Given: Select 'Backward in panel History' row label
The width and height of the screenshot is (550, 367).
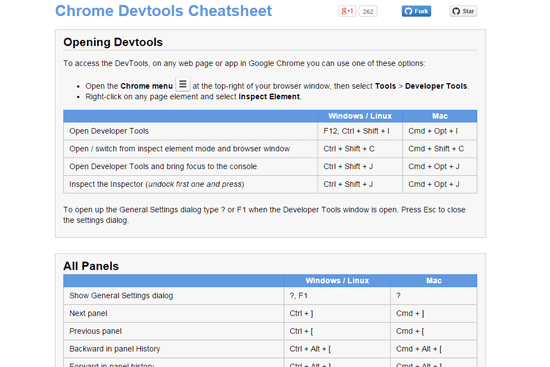Looking at the screenshot, I should coord(115,349).
